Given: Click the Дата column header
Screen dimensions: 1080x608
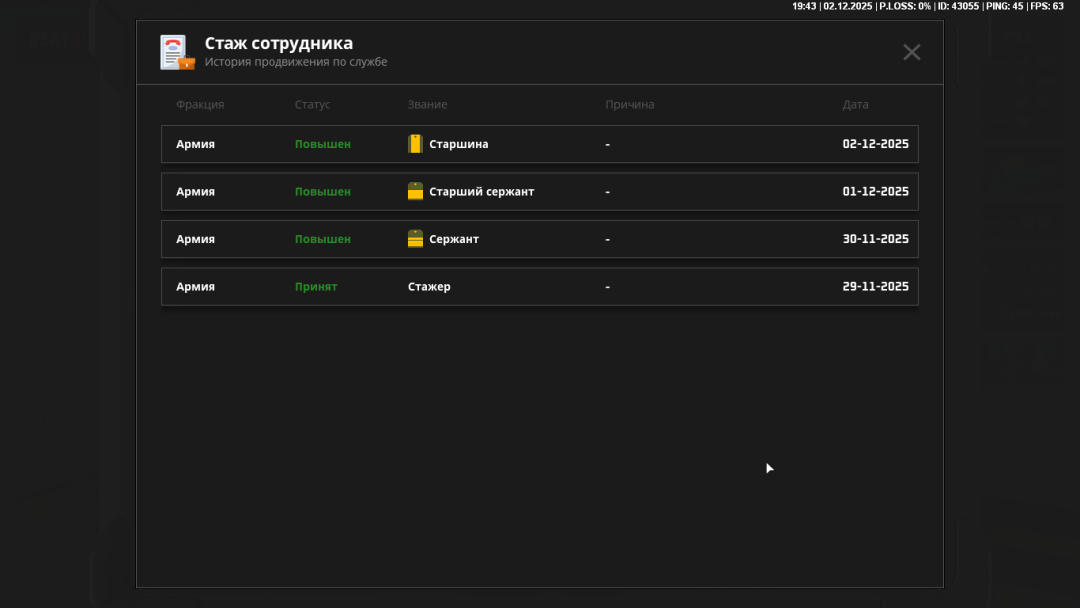Looking at the screenshot, I should point(855,105).
